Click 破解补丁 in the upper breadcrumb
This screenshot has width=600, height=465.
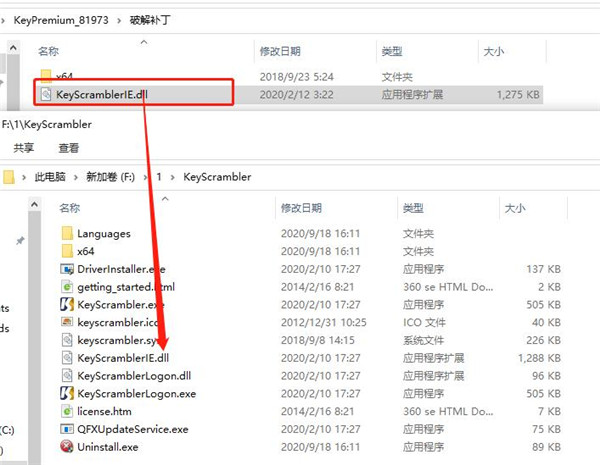(x=150, y=20)
